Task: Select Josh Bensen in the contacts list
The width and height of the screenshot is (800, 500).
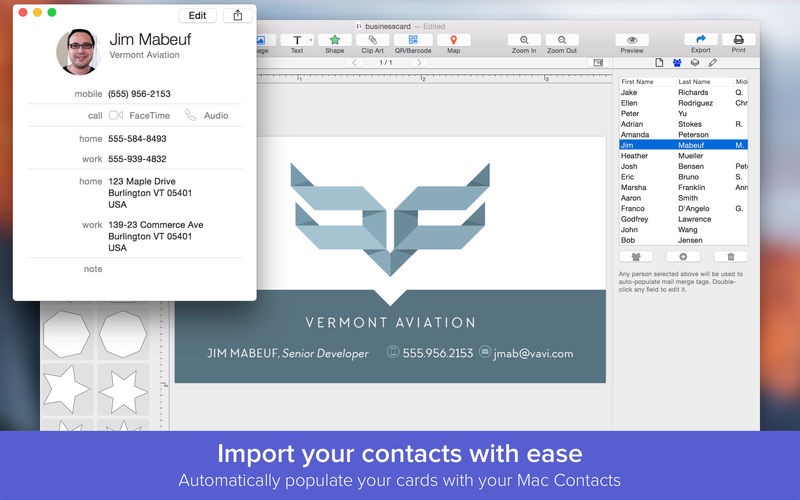Action: point(683,166)
